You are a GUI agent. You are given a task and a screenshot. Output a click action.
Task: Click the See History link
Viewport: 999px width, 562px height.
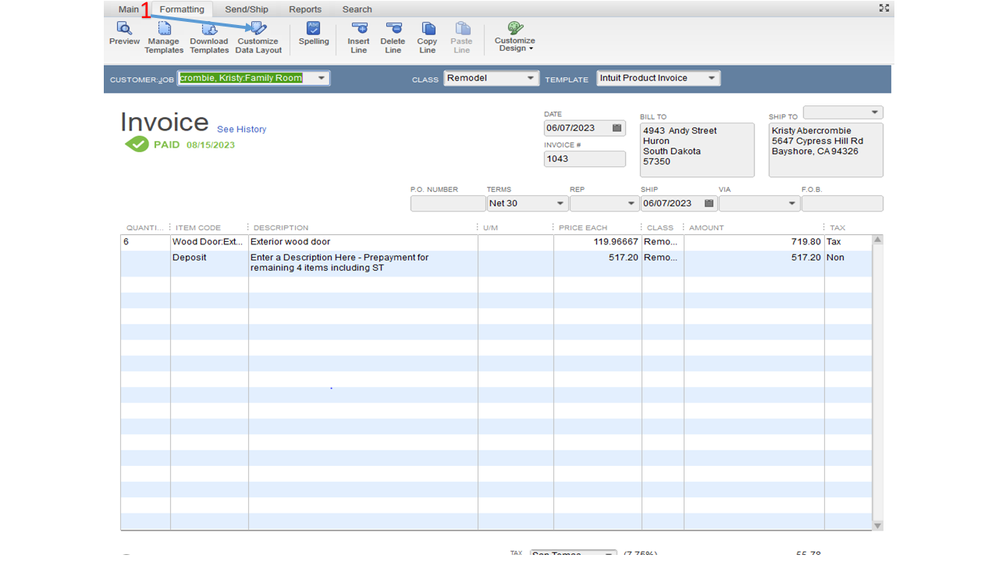pyautogui.click(x=242, y=129)
